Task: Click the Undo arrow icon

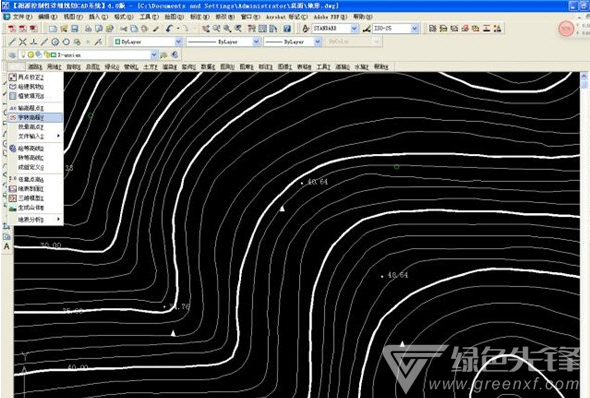Action: tap(169, 29)
